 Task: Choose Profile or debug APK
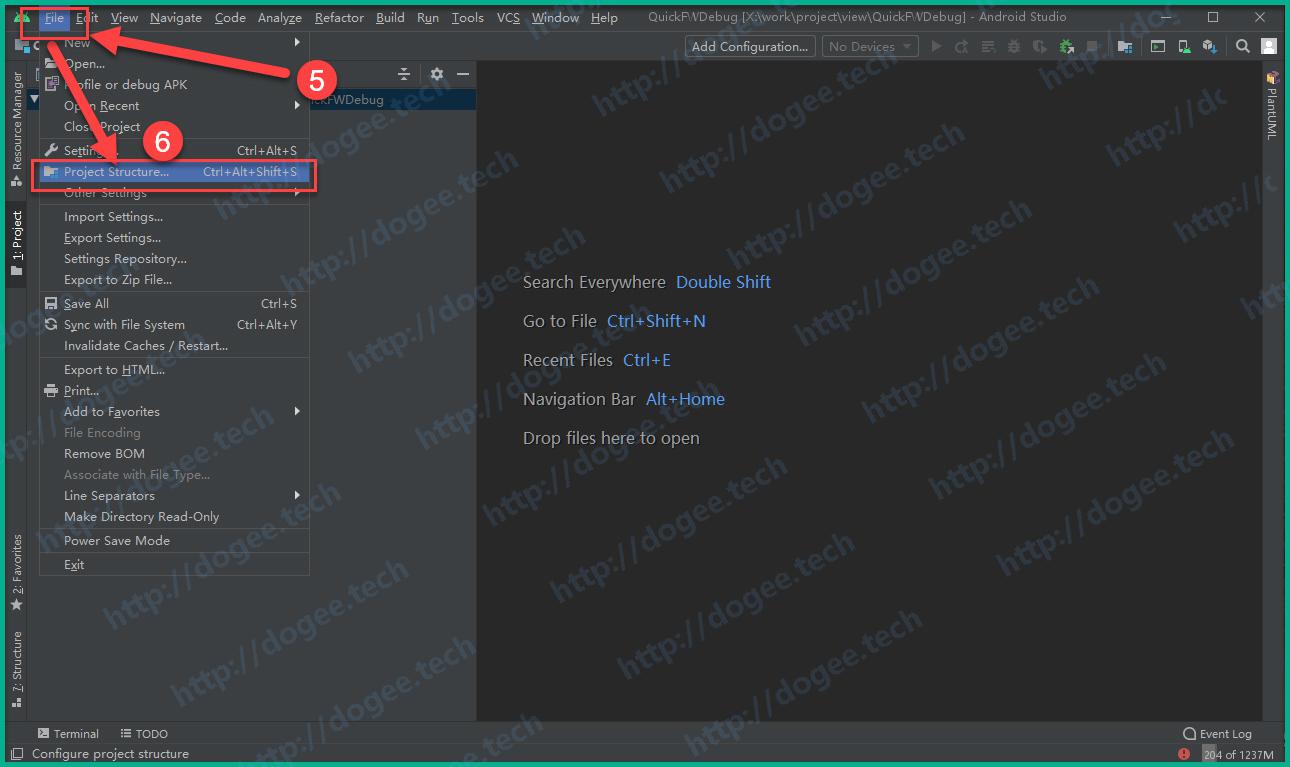(174, 85)
